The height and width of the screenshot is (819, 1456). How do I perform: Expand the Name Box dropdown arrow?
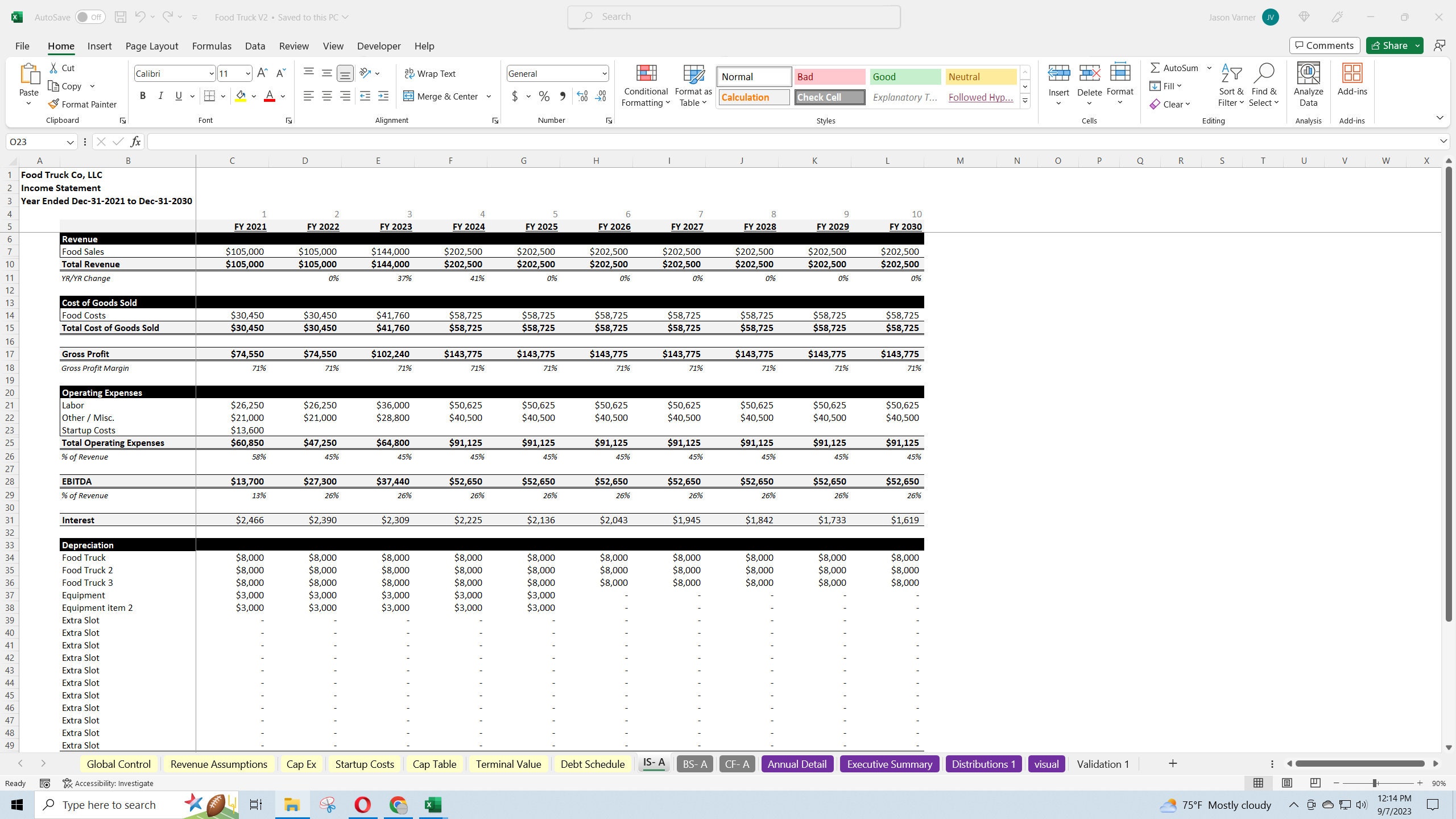[x=70, y=142]
